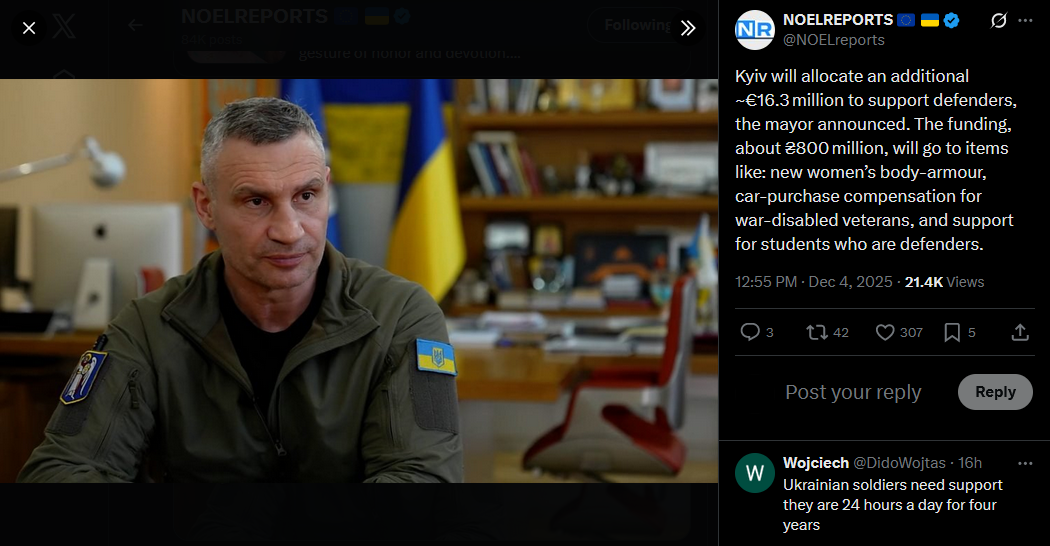1050x546 pixels.
Task: Open Grok explain icon on the post
Action: (998, 21)
